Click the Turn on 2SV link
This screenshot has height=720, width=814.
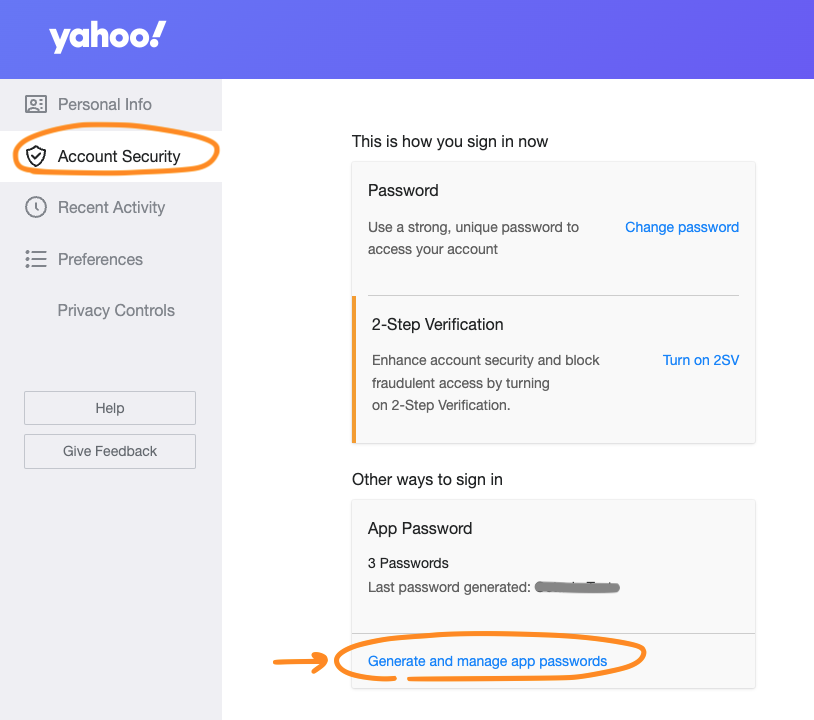click(701, 360)
